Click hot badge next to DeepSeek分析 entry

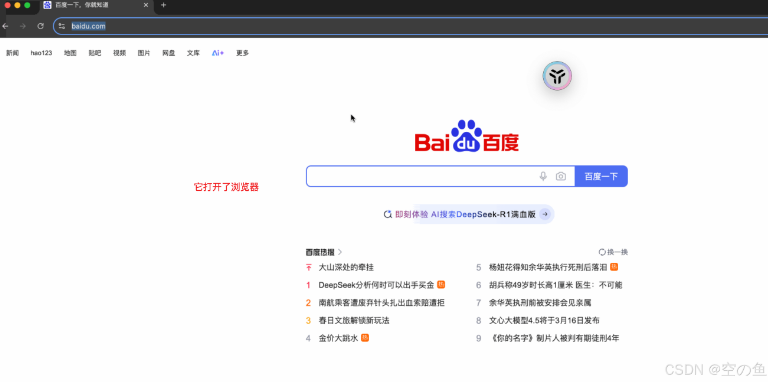pos(441,284)
